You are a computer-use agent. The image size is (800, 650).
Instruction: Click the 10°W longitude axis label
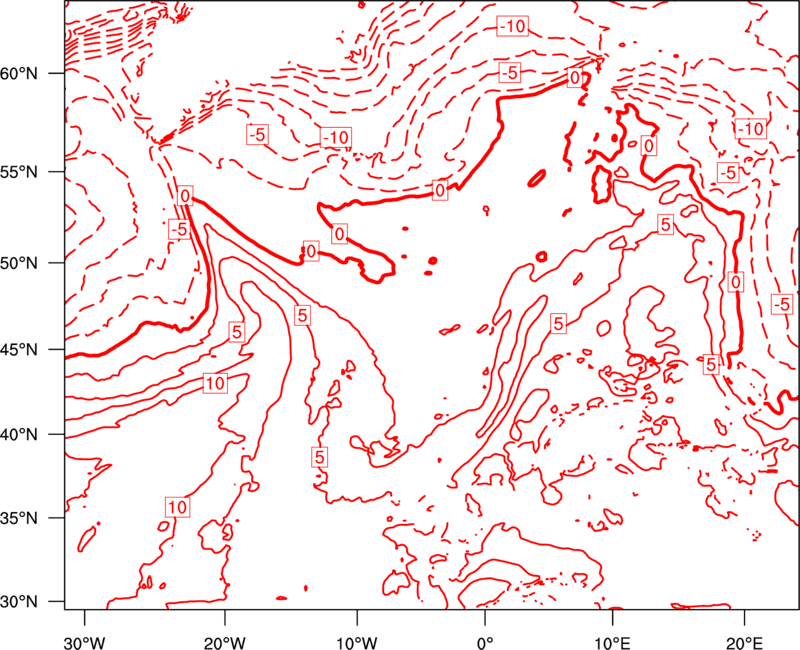(356, 643)
